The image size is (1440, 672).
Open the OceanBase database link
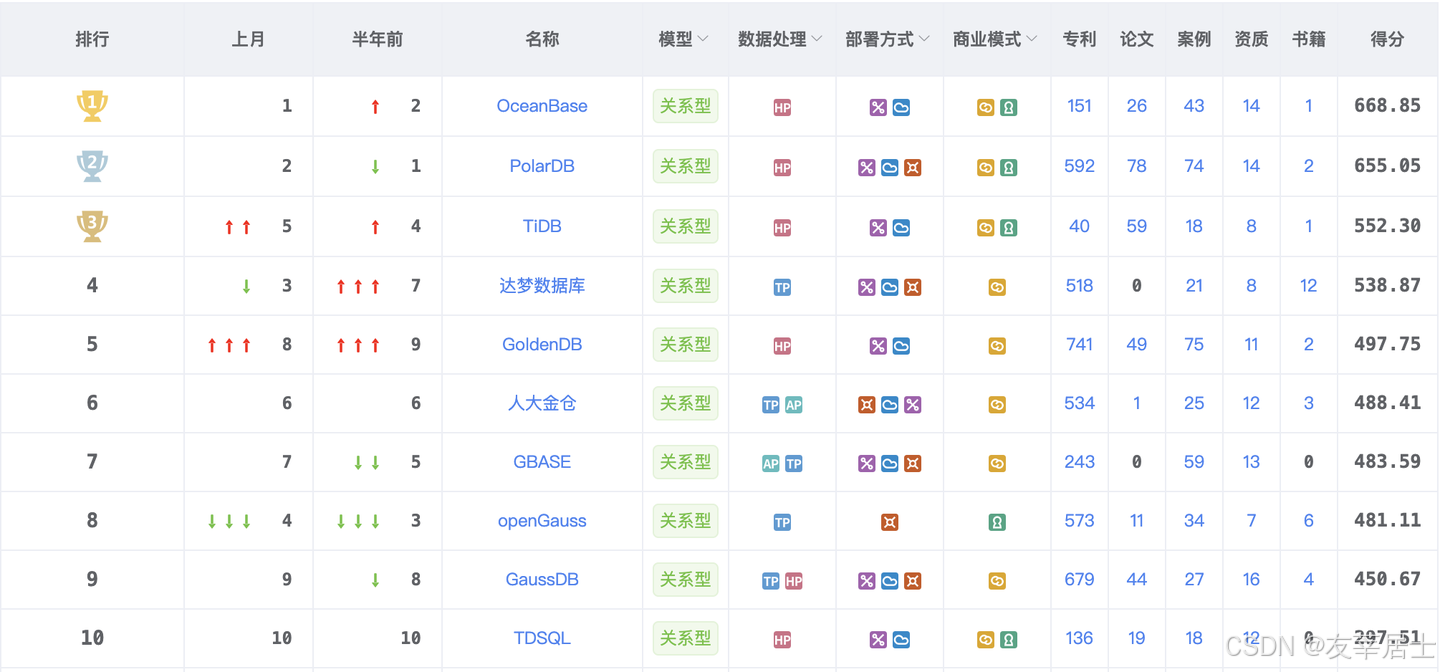(x=542, y=106)
